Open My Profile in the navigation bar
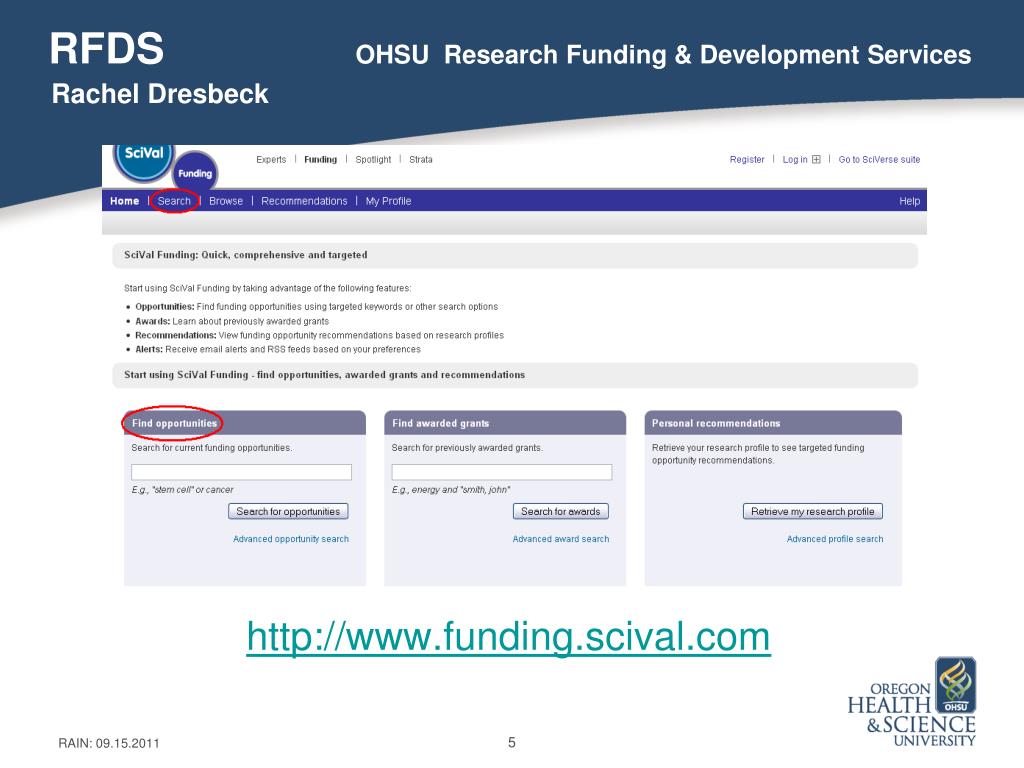1024x768 pixels. (x=389, y=201)
